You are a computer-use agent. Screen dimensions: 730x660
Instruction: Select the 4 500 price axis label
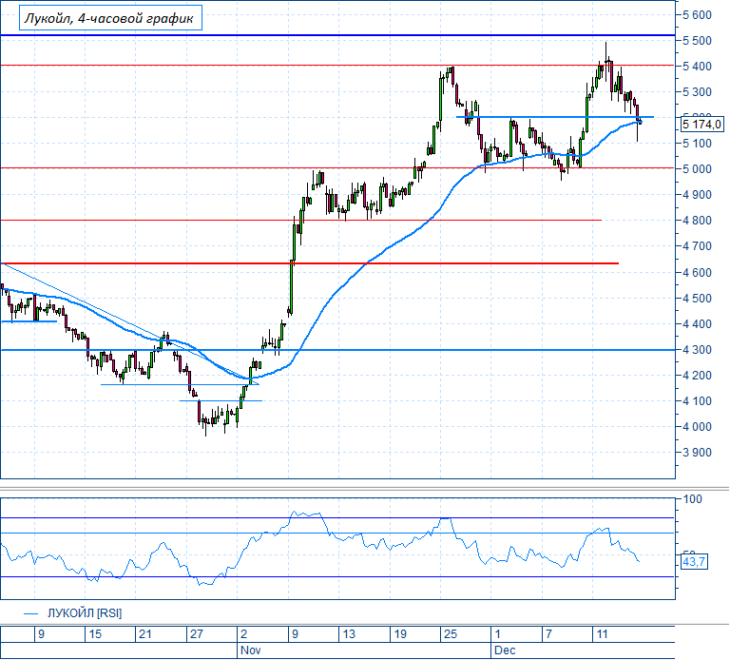pyautogui.click(x=697, y=298)
